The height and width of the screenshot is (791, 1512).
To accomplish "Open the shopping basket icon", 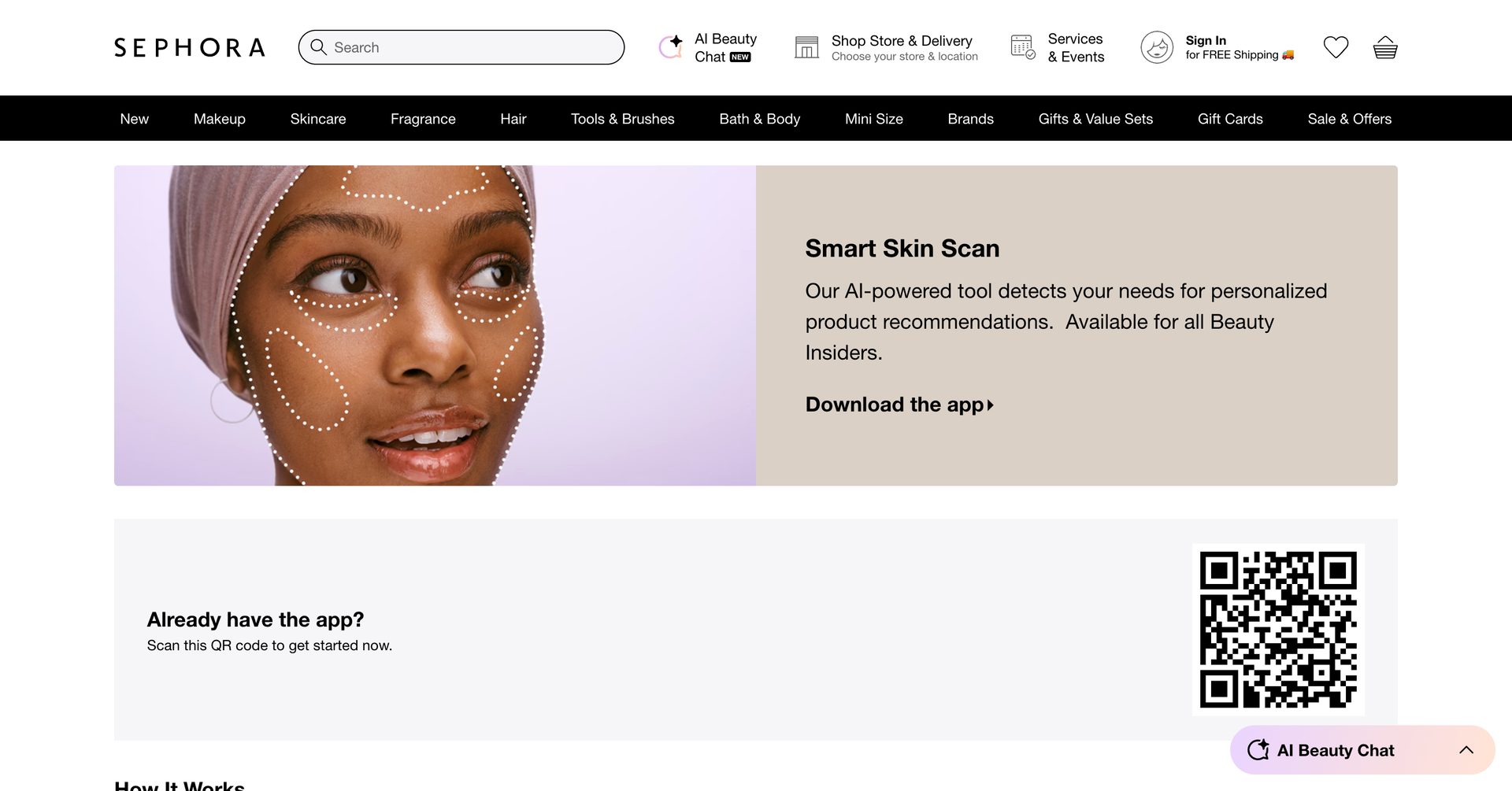I will 1384,46.
